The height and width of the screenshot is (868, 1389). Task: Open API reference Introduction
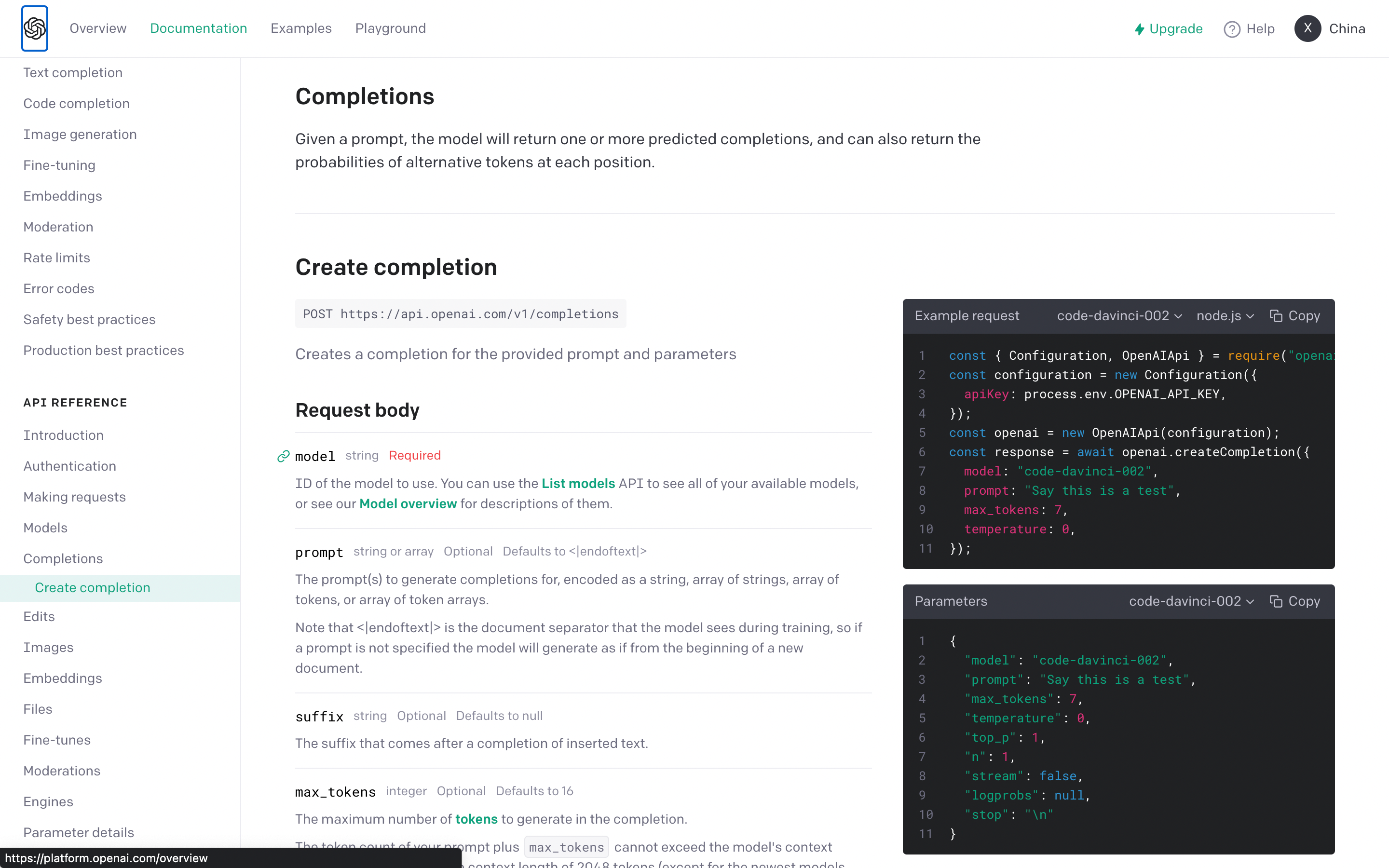click(x=63, y=435)
